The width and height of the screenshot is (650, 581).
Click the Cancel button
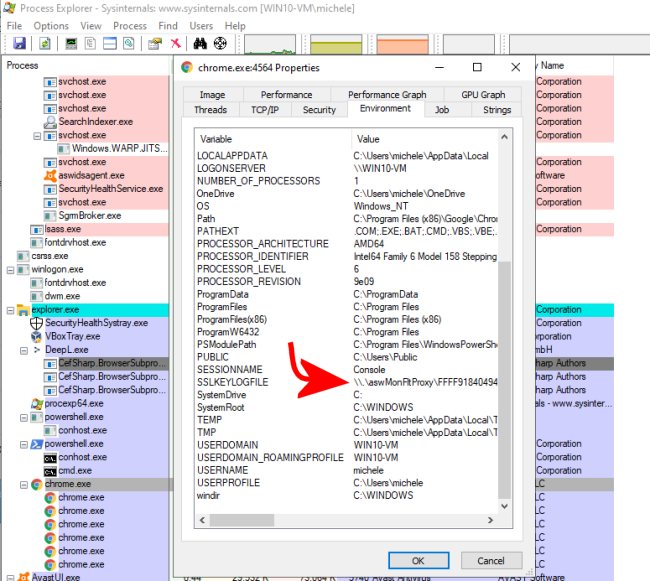tap(491, 561)
